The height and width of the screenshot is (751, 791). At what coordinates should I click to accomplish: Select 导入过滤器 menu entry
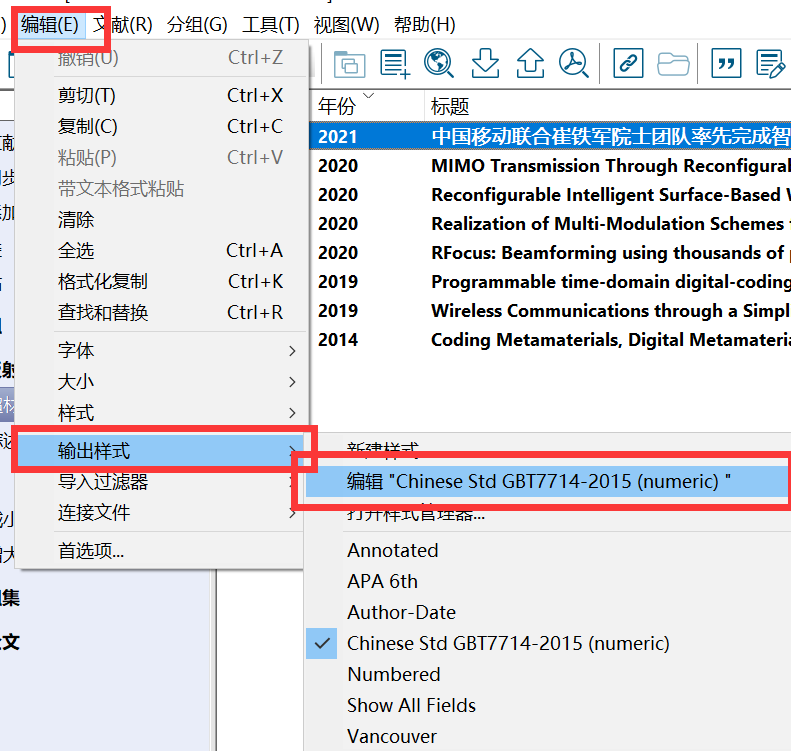click(x=160, y=482)
